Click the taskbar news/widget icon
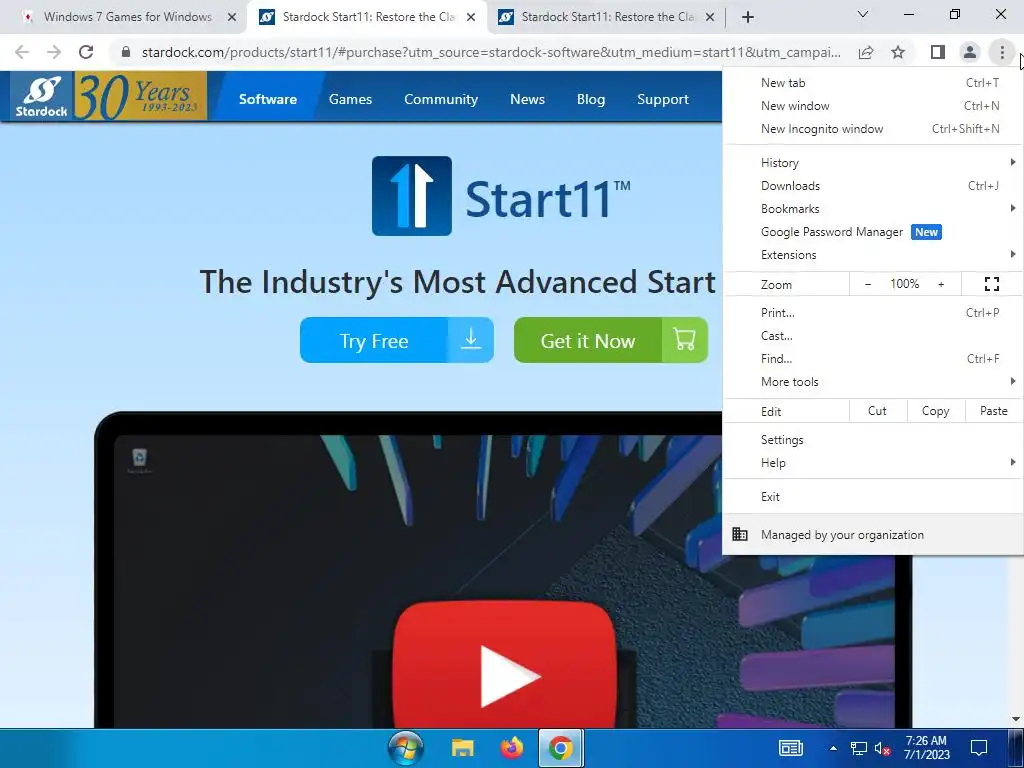This screenshot has height=768, width=1024. [791, 748]
